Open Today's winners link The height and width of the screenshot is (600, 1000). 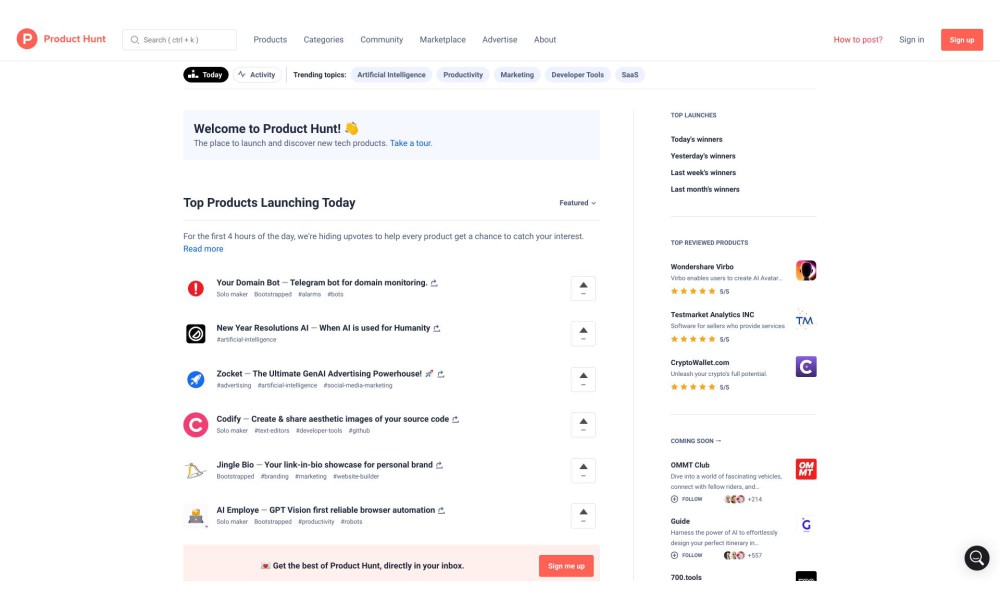(x=696, y=139)
